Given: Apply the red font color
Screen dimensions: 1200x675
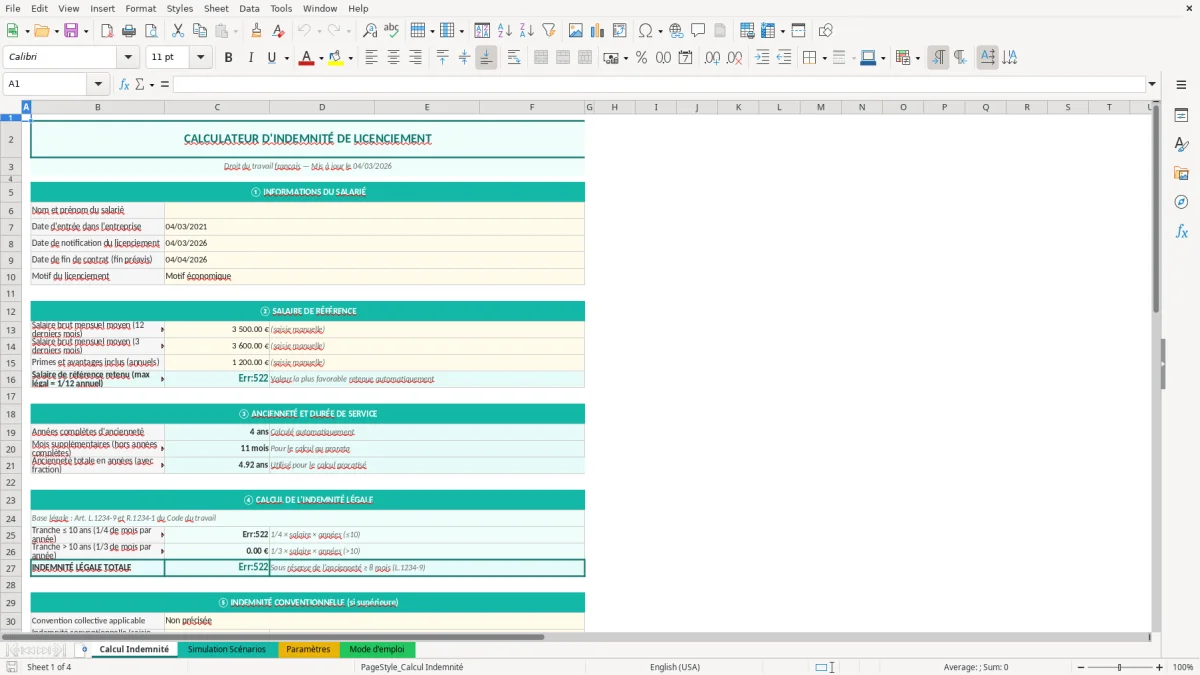Looking at the screenshot, I should (x=306, y=58).
